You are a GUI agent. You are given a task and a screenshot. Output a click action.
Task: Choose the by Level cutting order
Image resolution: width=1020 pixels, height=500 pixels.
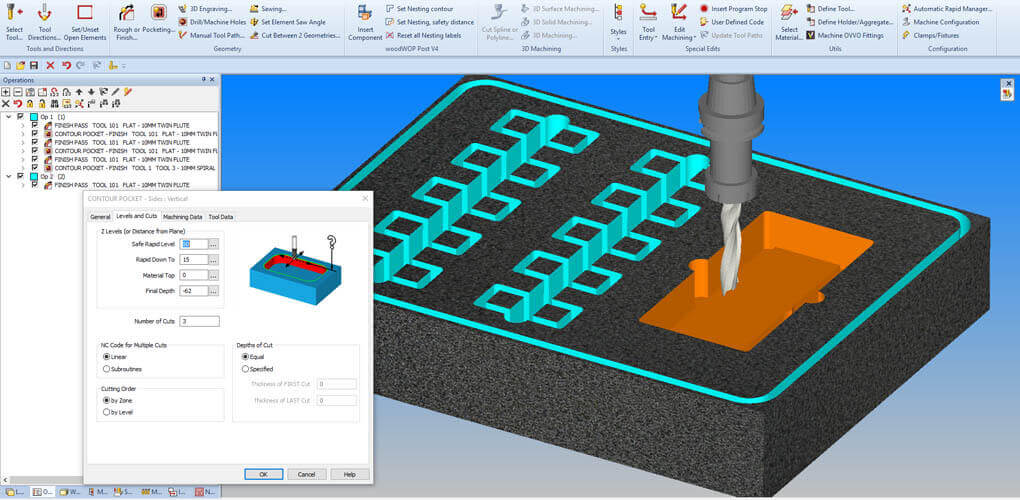[x=105, y=412]
